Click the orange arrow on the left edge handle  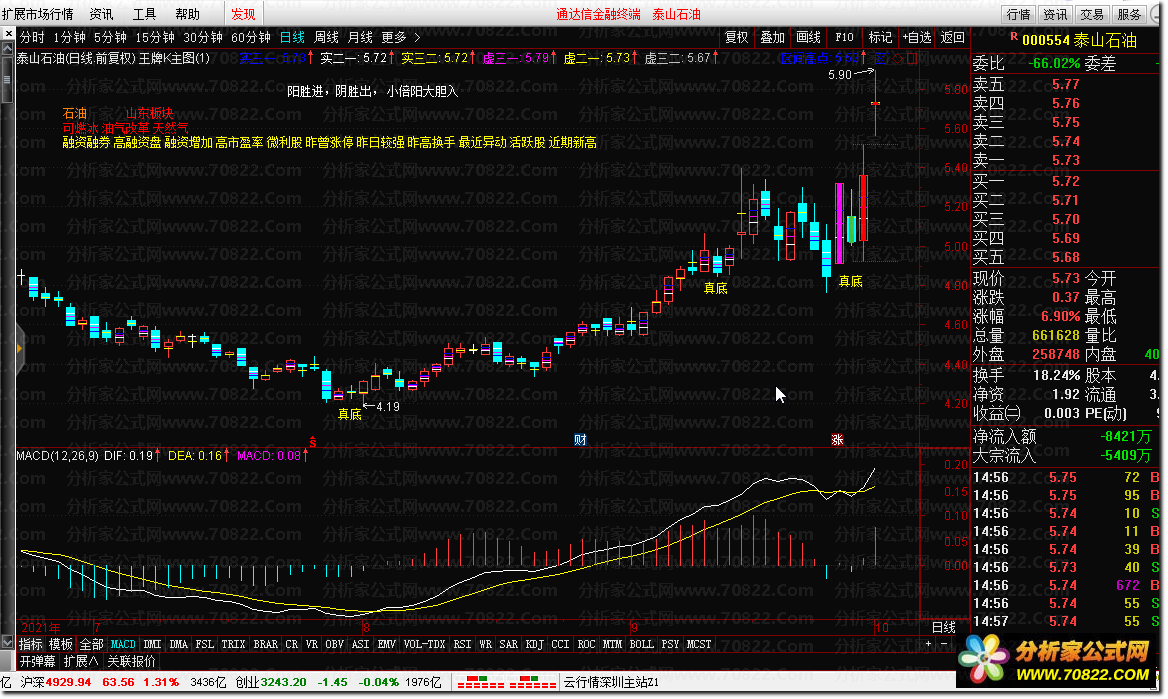(x=19, y=348)
